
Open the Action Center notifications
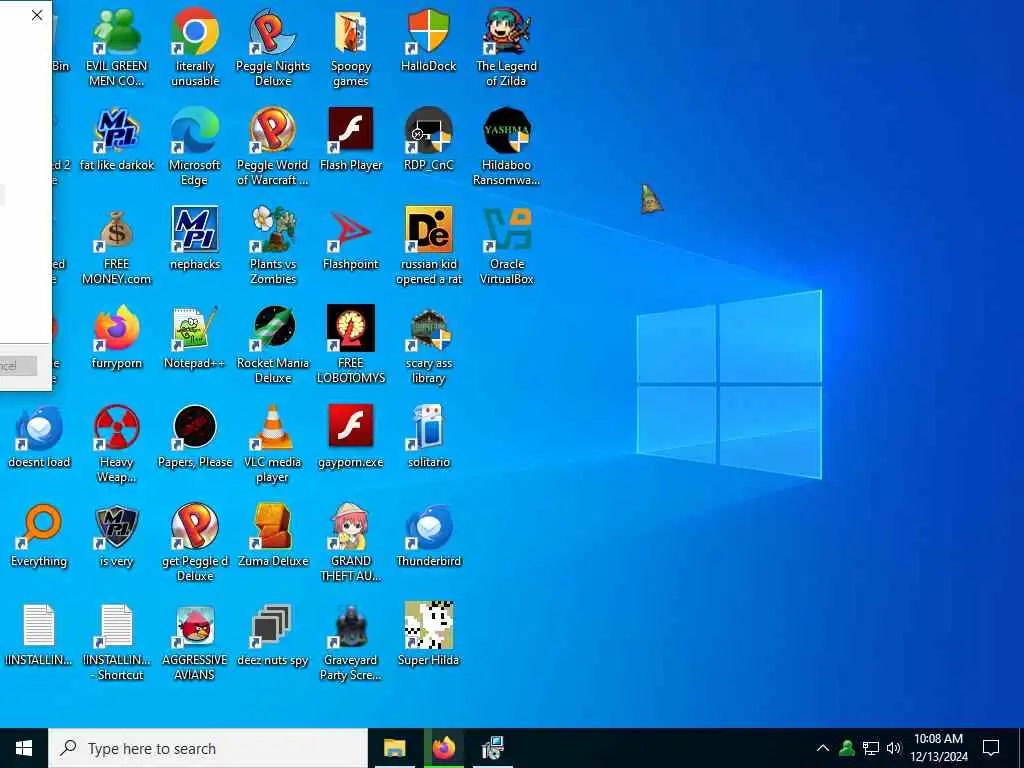click(x=991, y=748)
